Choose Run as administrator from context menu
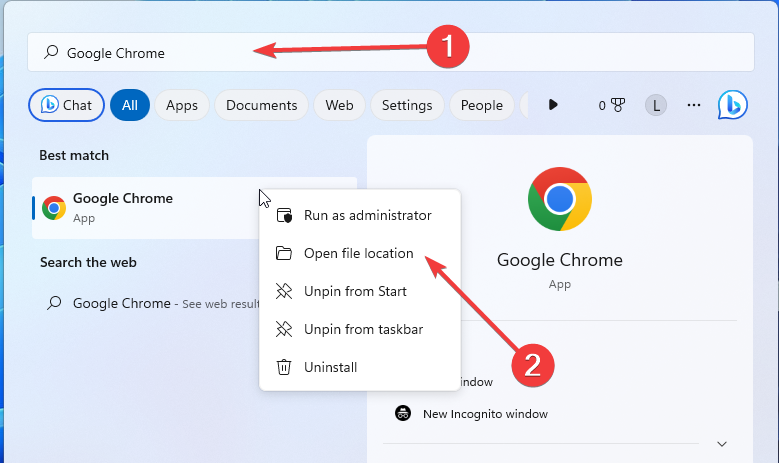Viewport: 779px width, 463px height. pyautogui.click(x=360, y=215)
